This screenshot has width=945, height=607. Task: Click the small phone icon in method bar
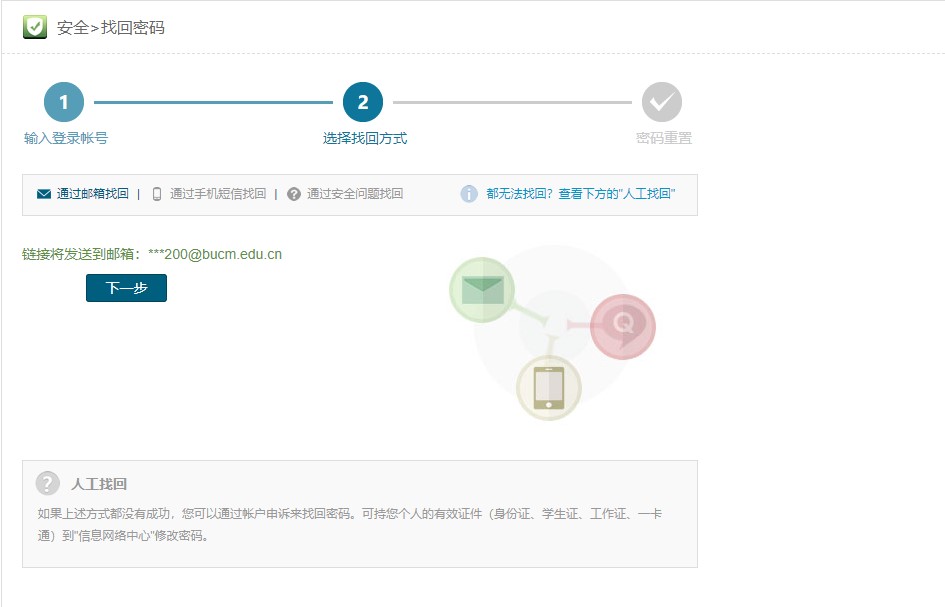click(157, 194)
